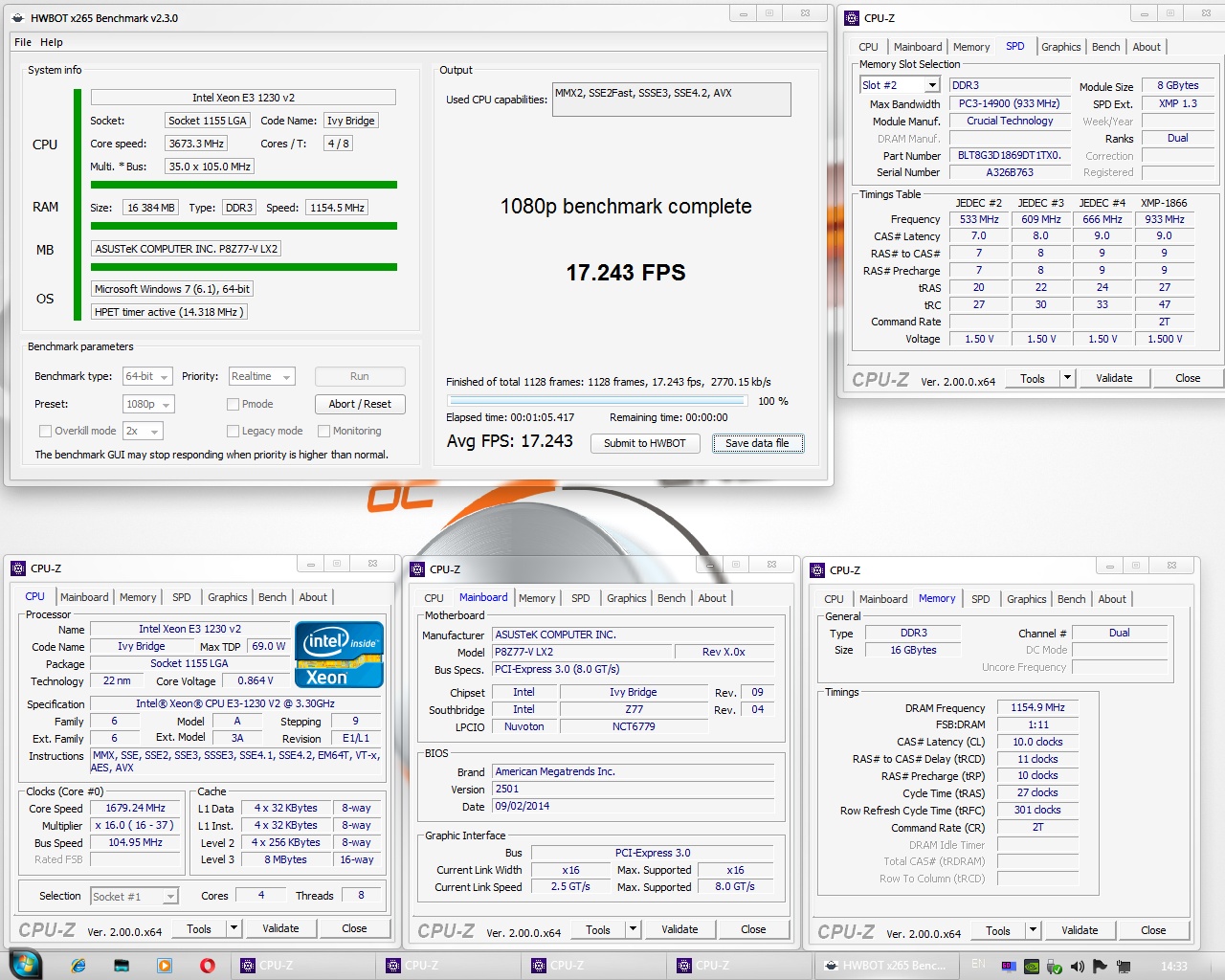The height and width of the screenshot is (980, 1225).
Task: Click the XMP-1866 timings column header
Action: tap(1164, 203)
